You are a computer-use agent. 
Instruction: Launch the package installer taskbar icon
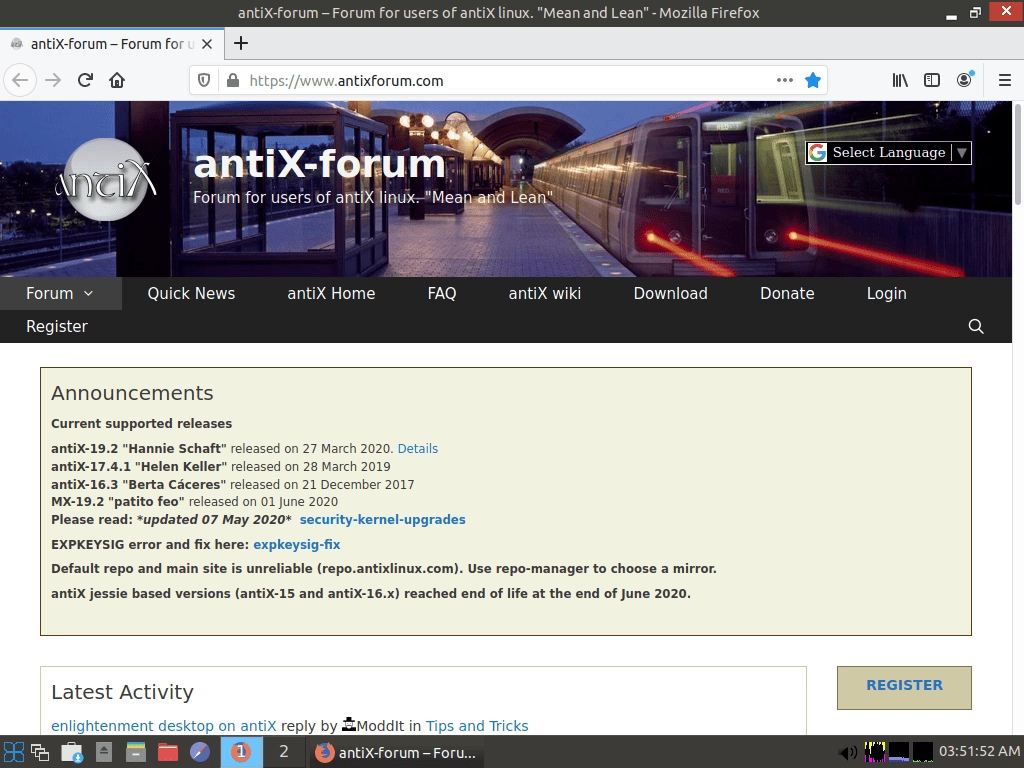[72, 752]
